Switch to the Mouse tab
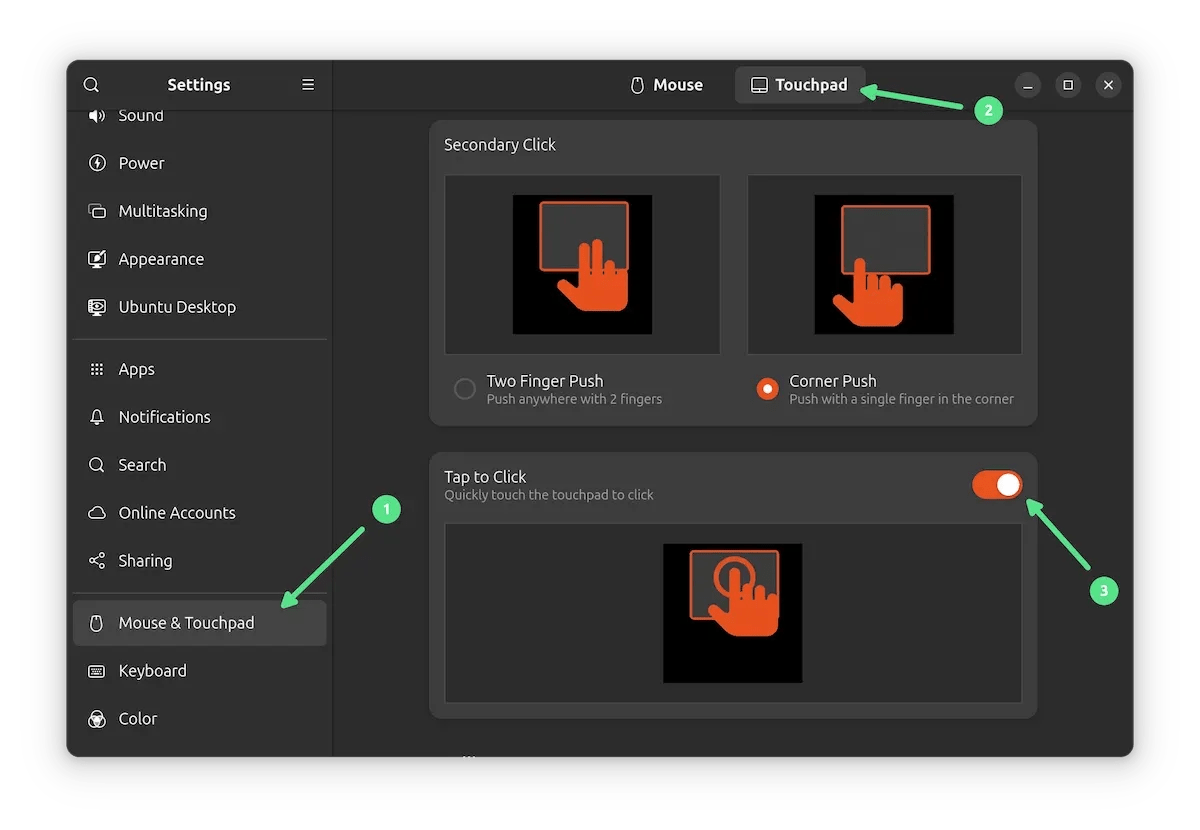The width and height of the screenshot is (1200, 830). (666, 85)
